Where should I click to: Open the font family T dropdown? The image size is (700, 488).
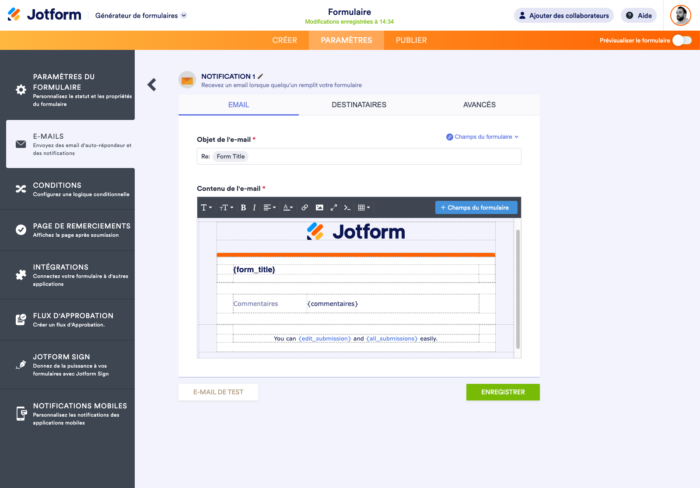point(206,208)
